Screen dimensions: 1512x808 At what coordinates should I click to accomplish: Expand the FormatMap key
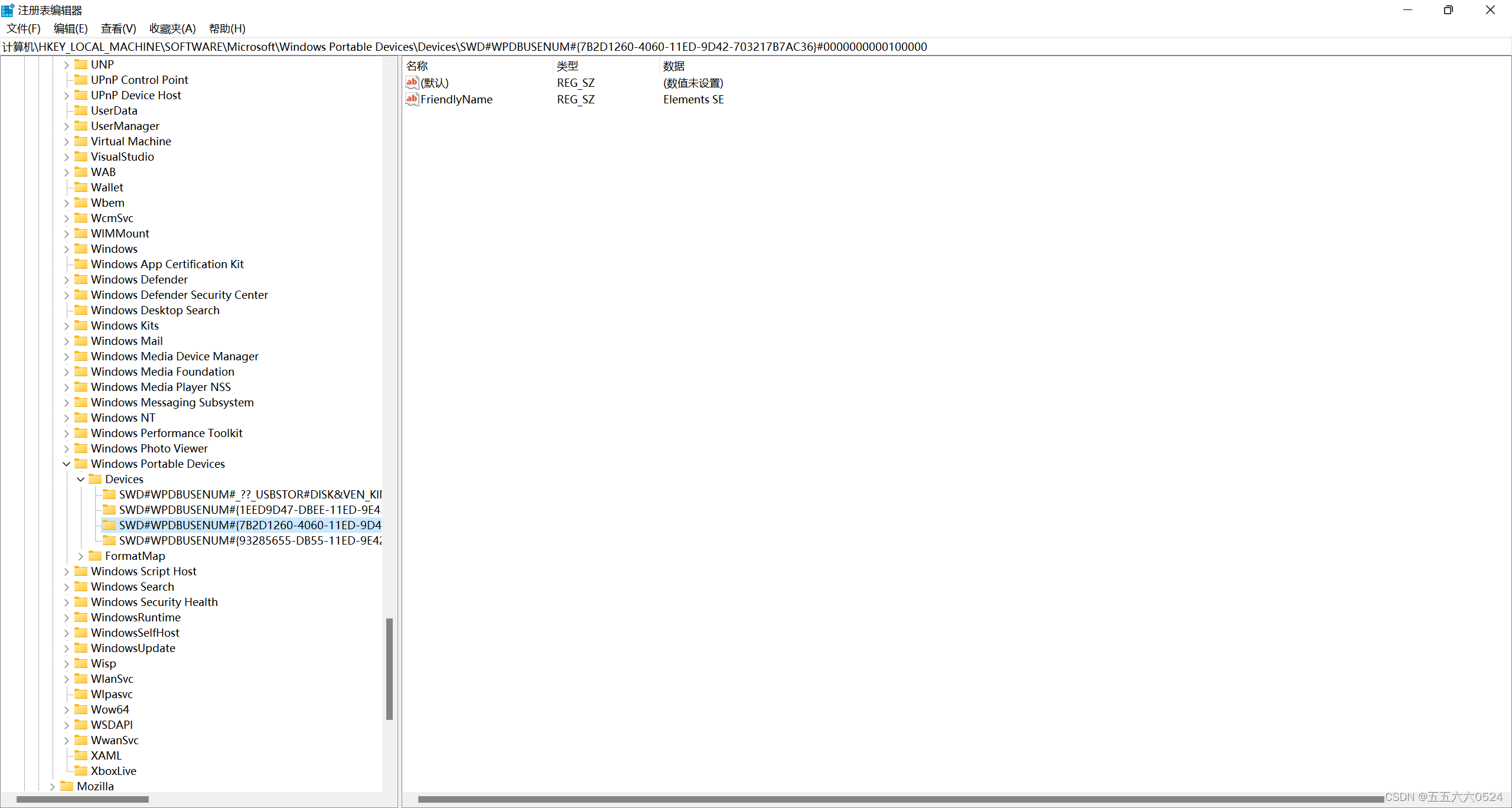81,556
